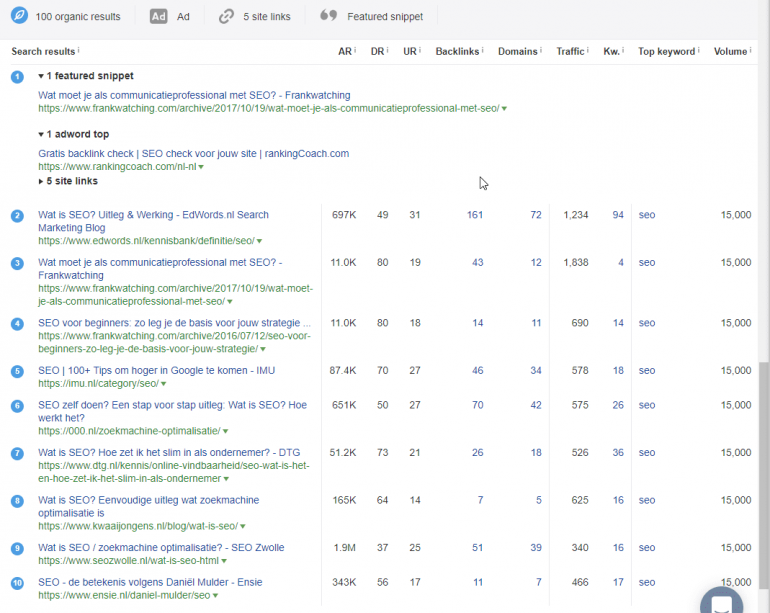Click domains count 72 for EdWords row

536,215
